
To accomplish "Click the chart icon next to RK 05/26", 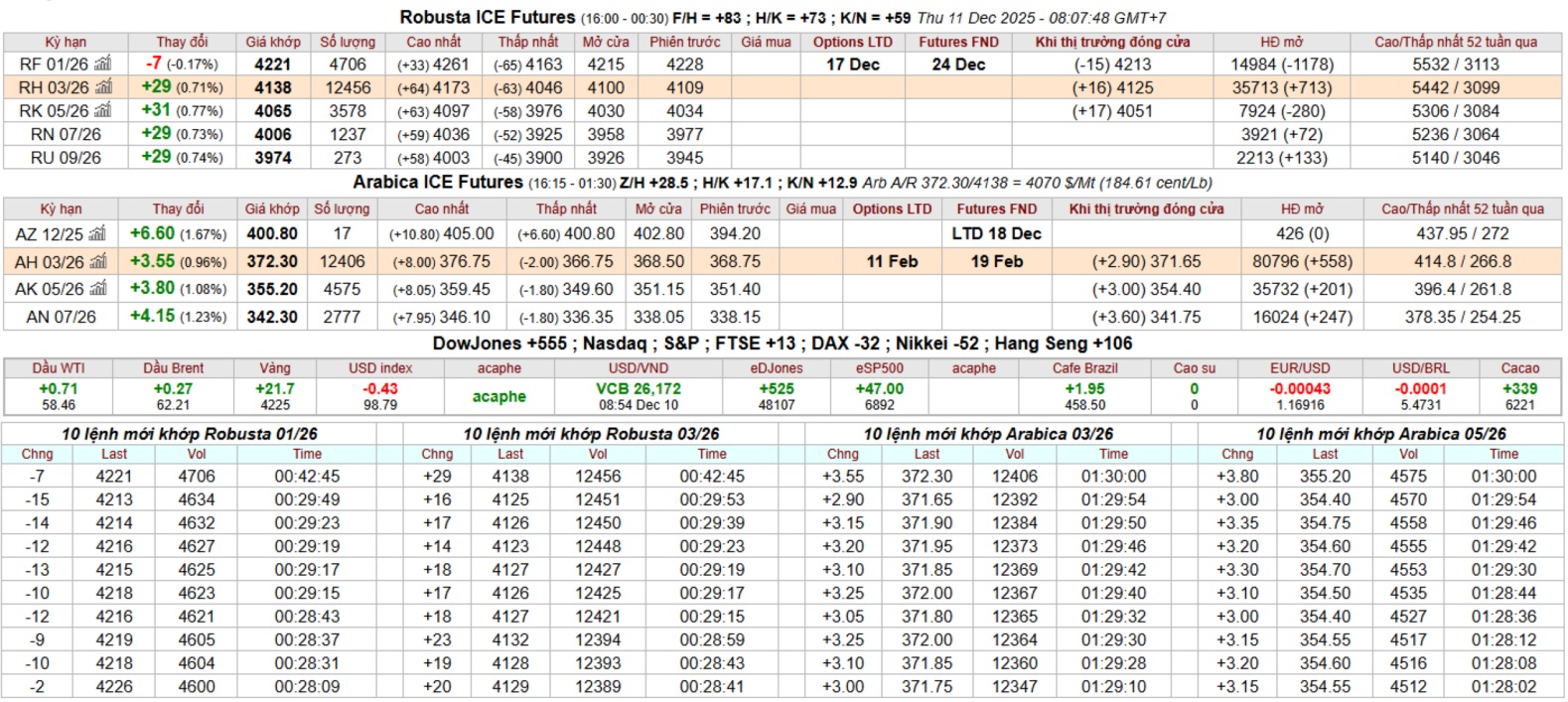I will (x=103, y=111).
